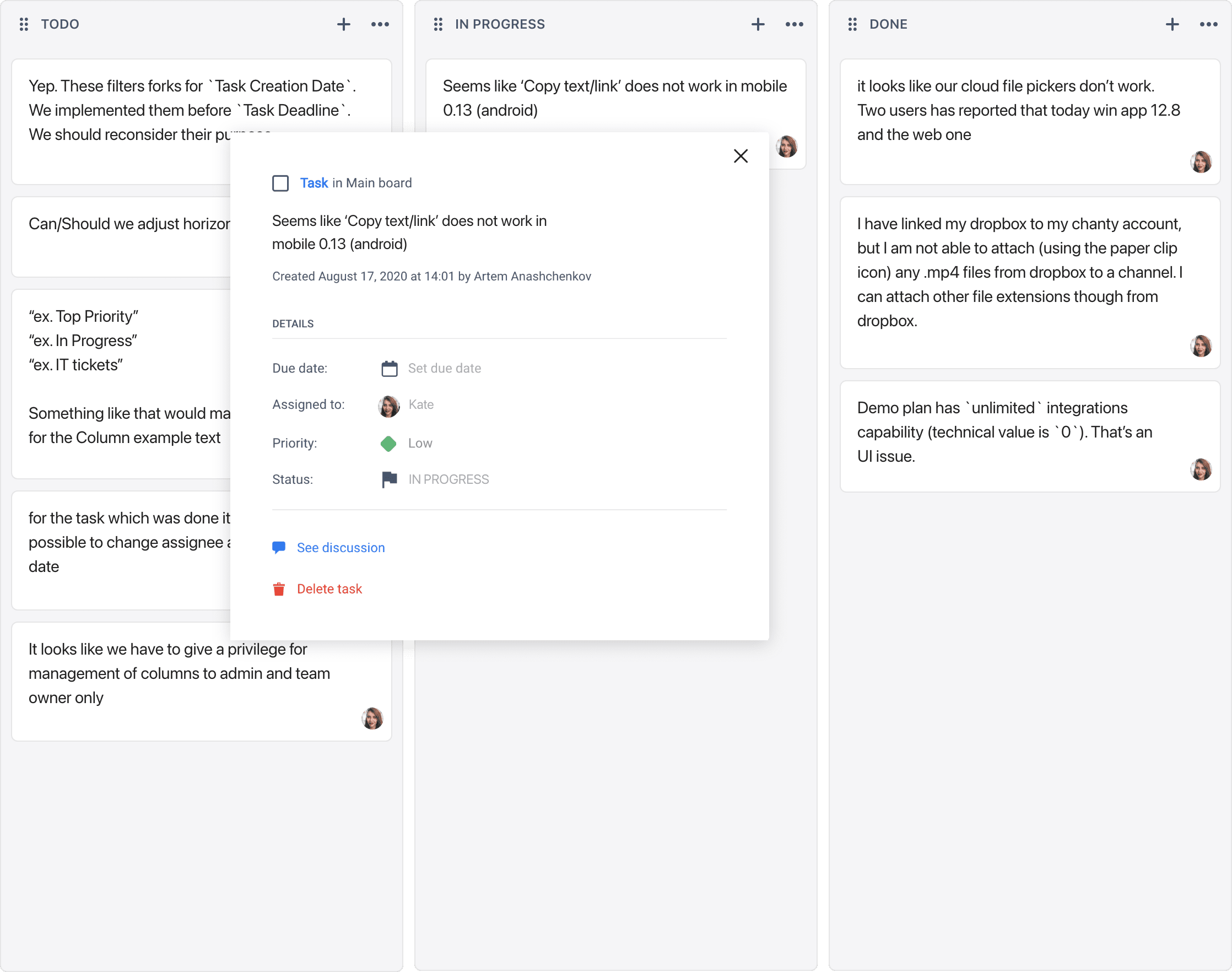The width and height of the screenshot is (1232, 972).
Task: Grab the TODO column drag handle
Action: click(x=24, y=24)
